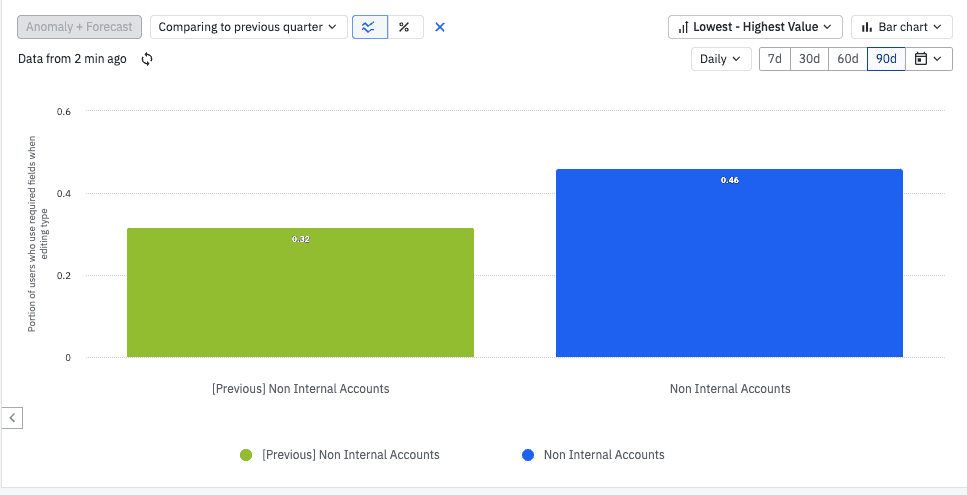
Task: Expand the Lowest - Highest Value dropdown
Action: (x=755, y=27)
